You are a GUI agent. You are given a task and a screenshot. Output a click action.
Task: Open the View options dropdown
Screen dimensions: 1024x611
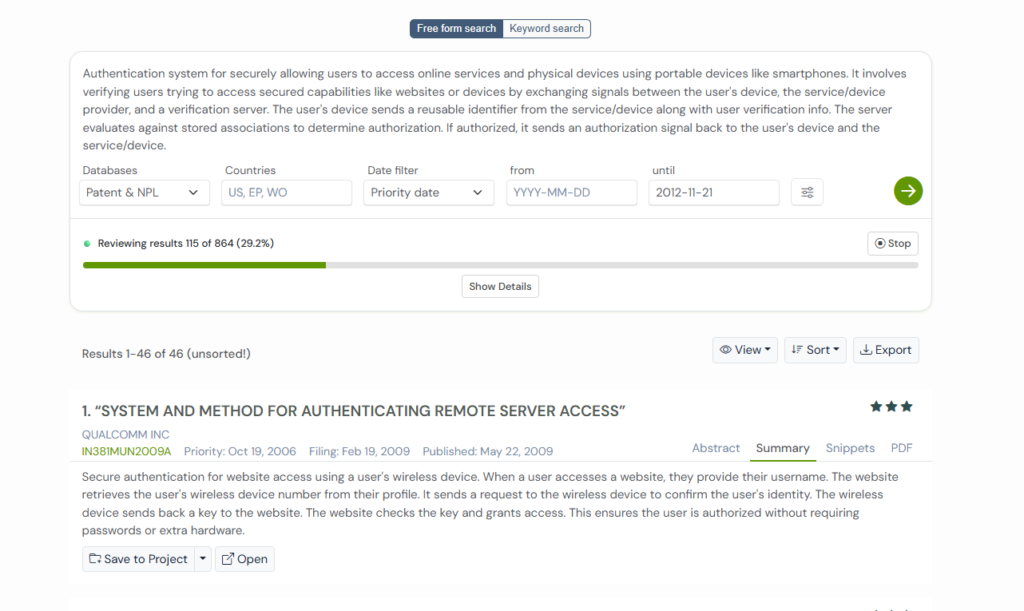click(745, 350)
